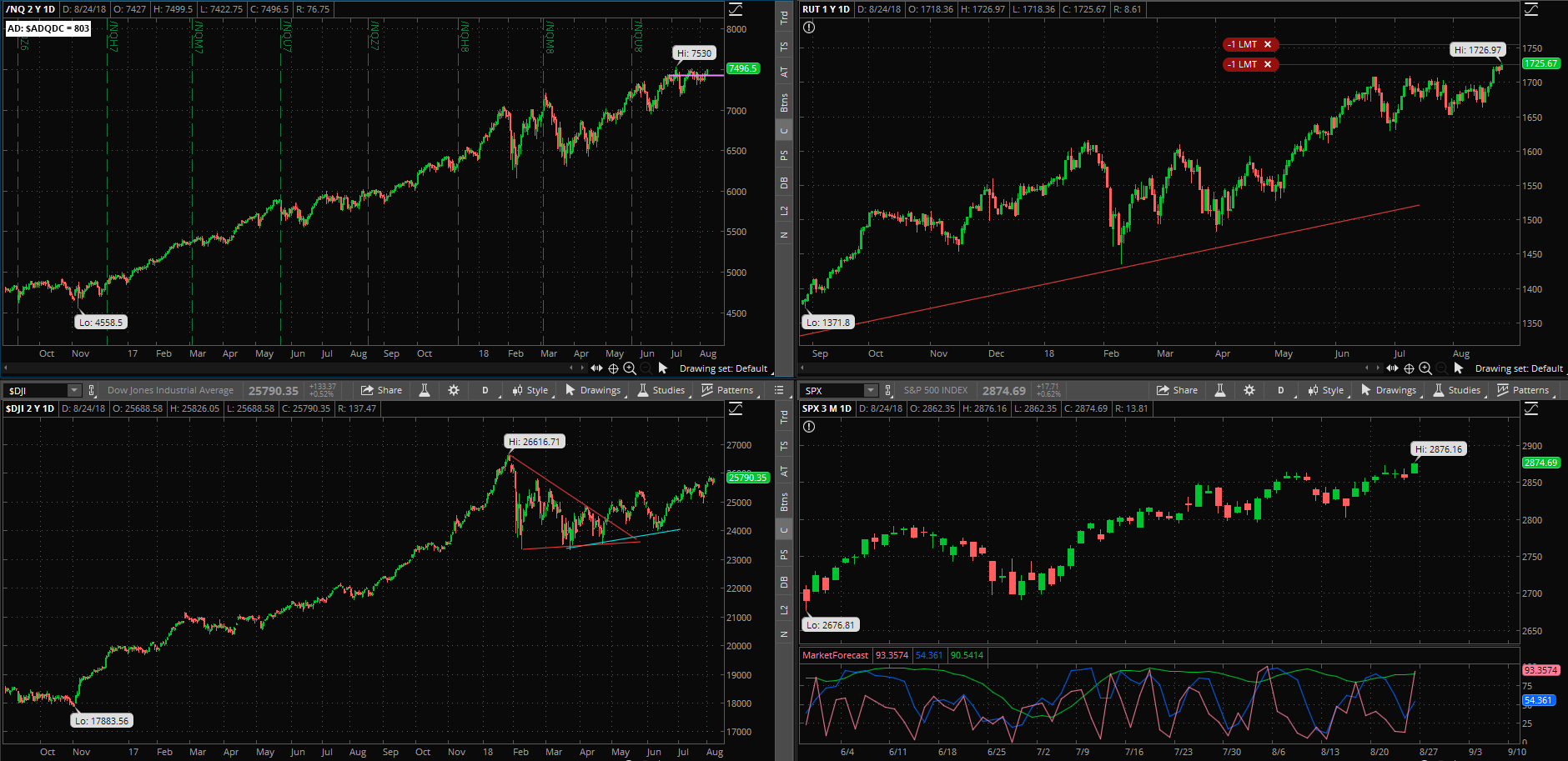Toggle Trd sidebar tab in /NQ chart
The image size is (1568, 761).
[784, 18]
